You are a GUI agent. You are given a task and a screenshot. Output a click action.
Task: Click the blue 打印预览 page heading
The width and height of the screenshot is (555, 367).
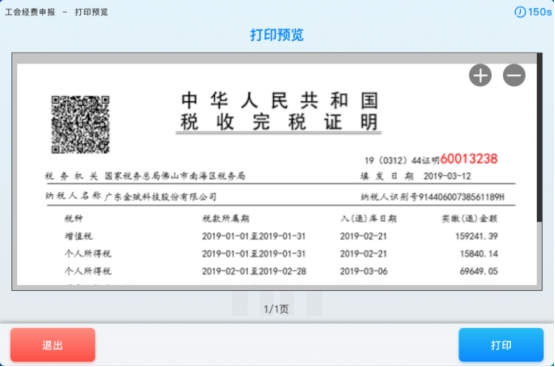277,35
